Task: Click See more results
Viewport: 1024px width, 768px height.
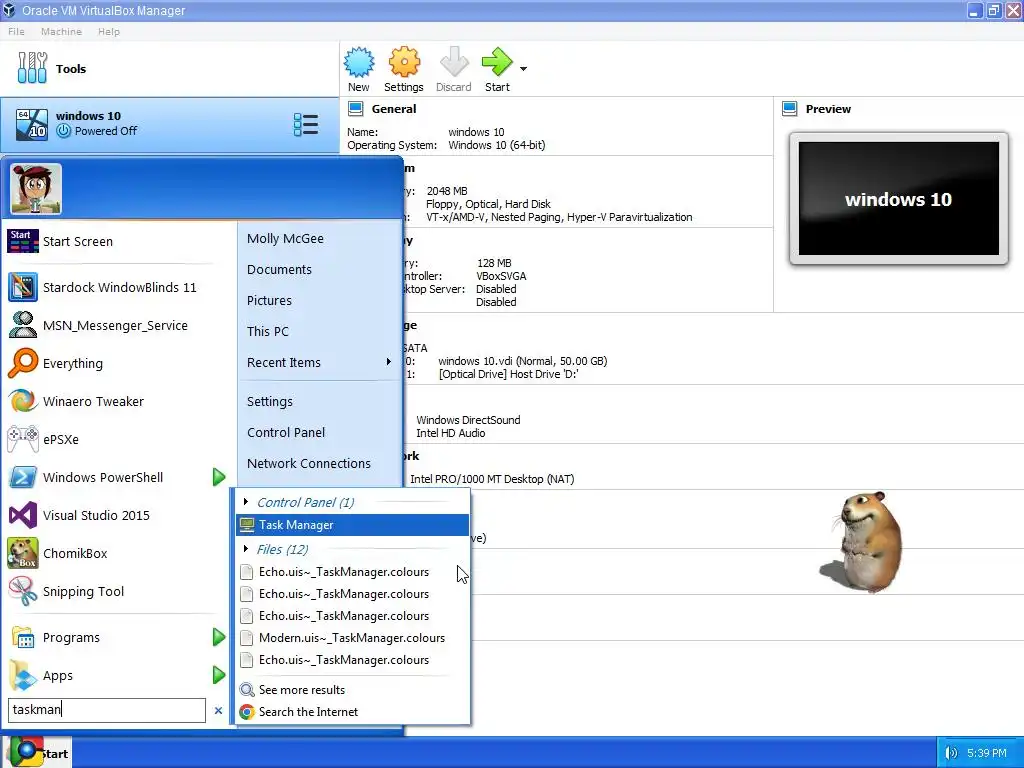Action: click(353, 690)
